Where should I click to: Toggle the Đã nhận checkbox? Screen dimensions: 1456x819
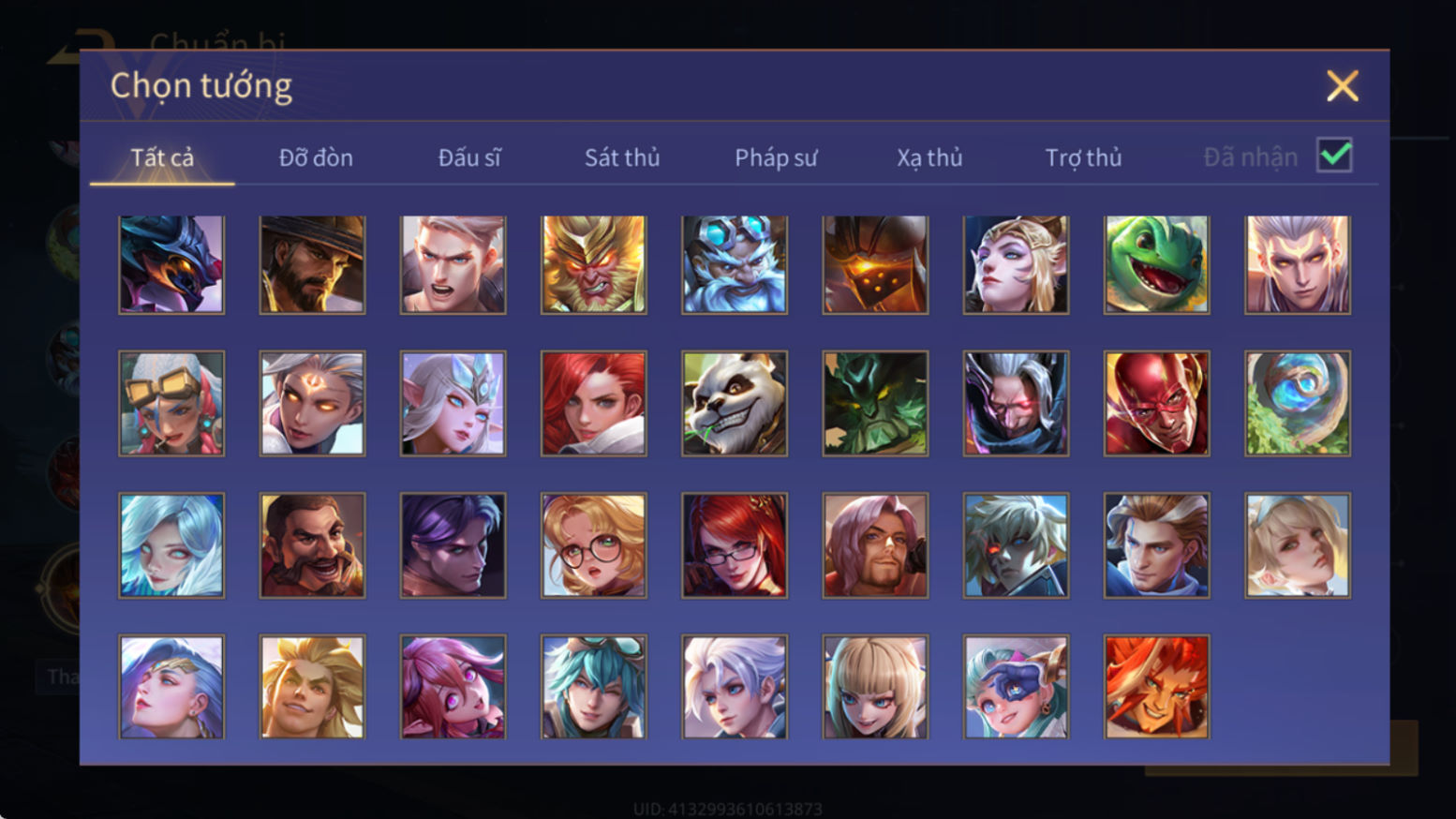pyautogui.click(x=1334, y=156)
